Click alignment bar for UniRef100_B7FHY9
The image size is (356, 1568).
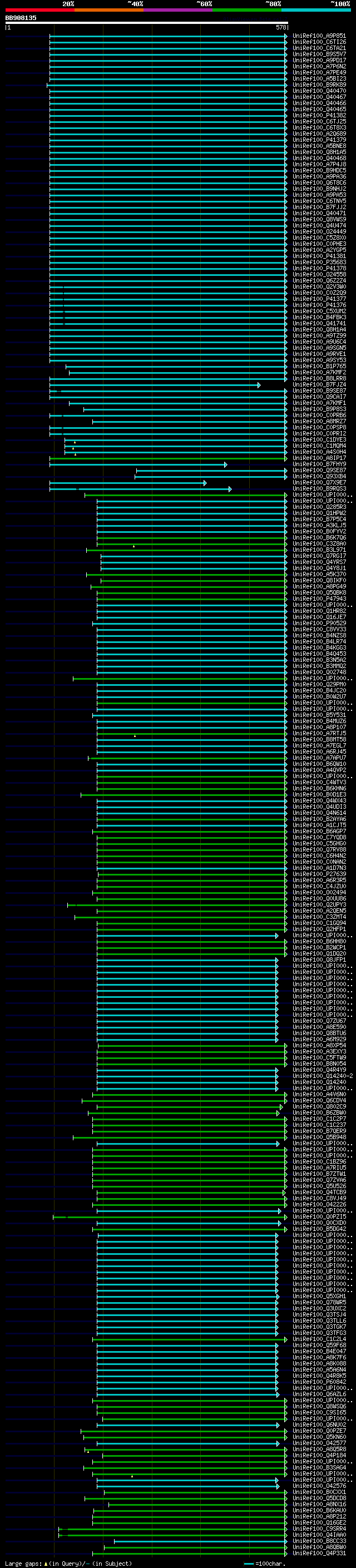click(138, 464)
